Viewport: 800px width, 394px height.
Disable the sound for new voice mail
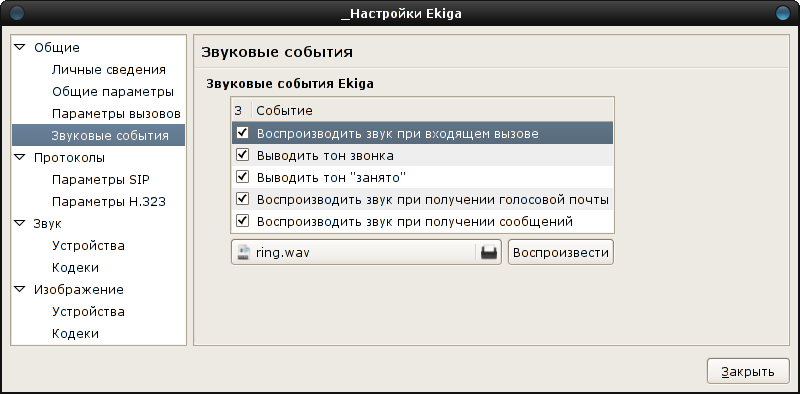[242, 199]
